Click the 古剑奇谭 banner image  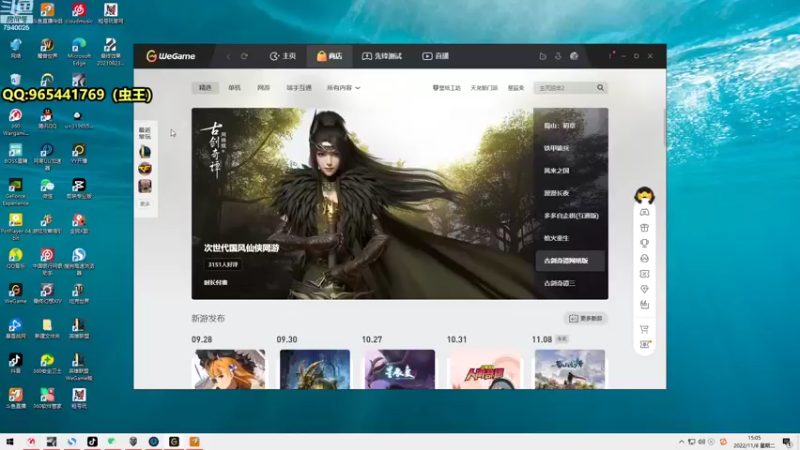pyautogui.click(x=362, y=204)
